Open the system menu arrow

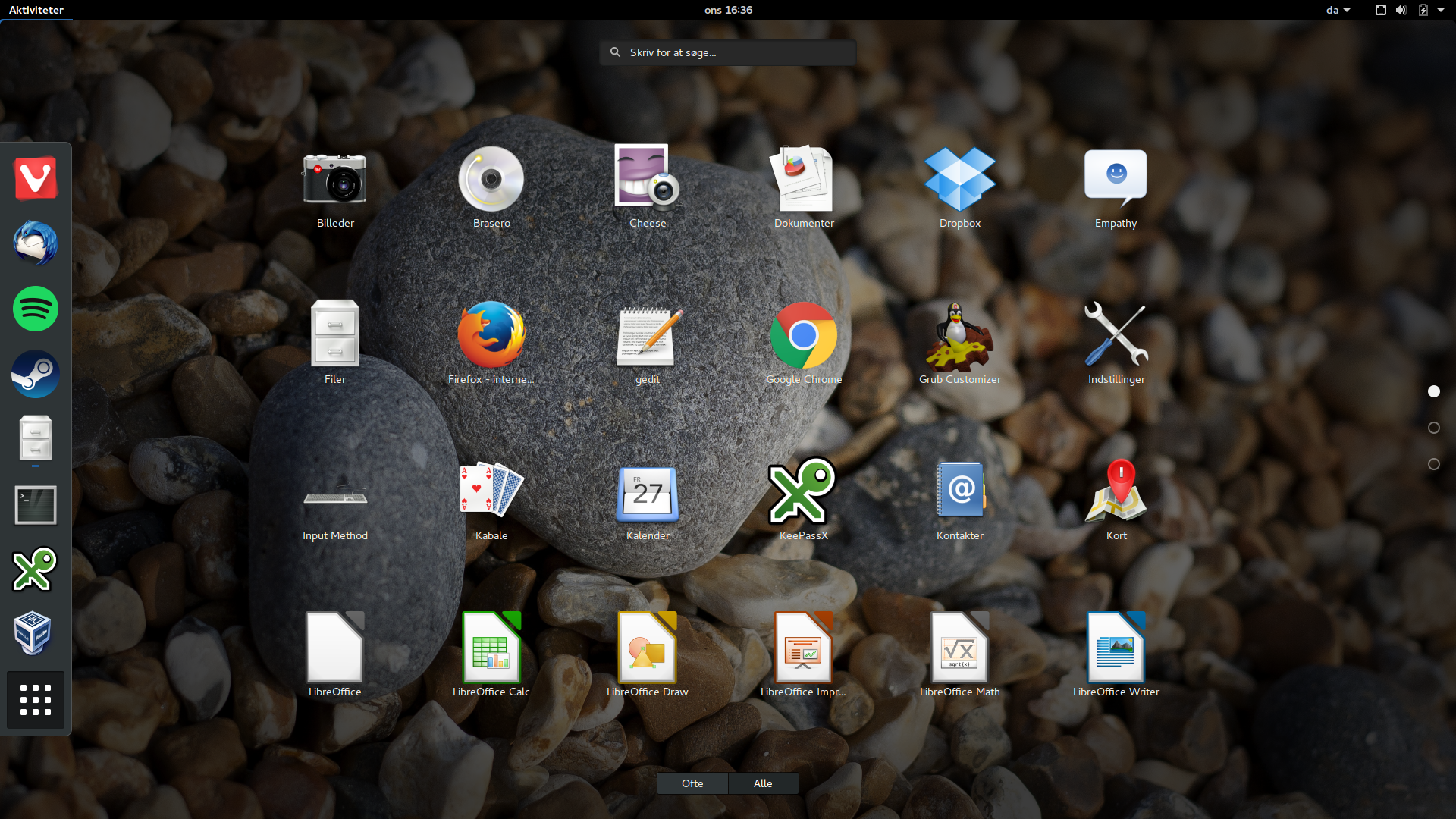click(1441, 10)
